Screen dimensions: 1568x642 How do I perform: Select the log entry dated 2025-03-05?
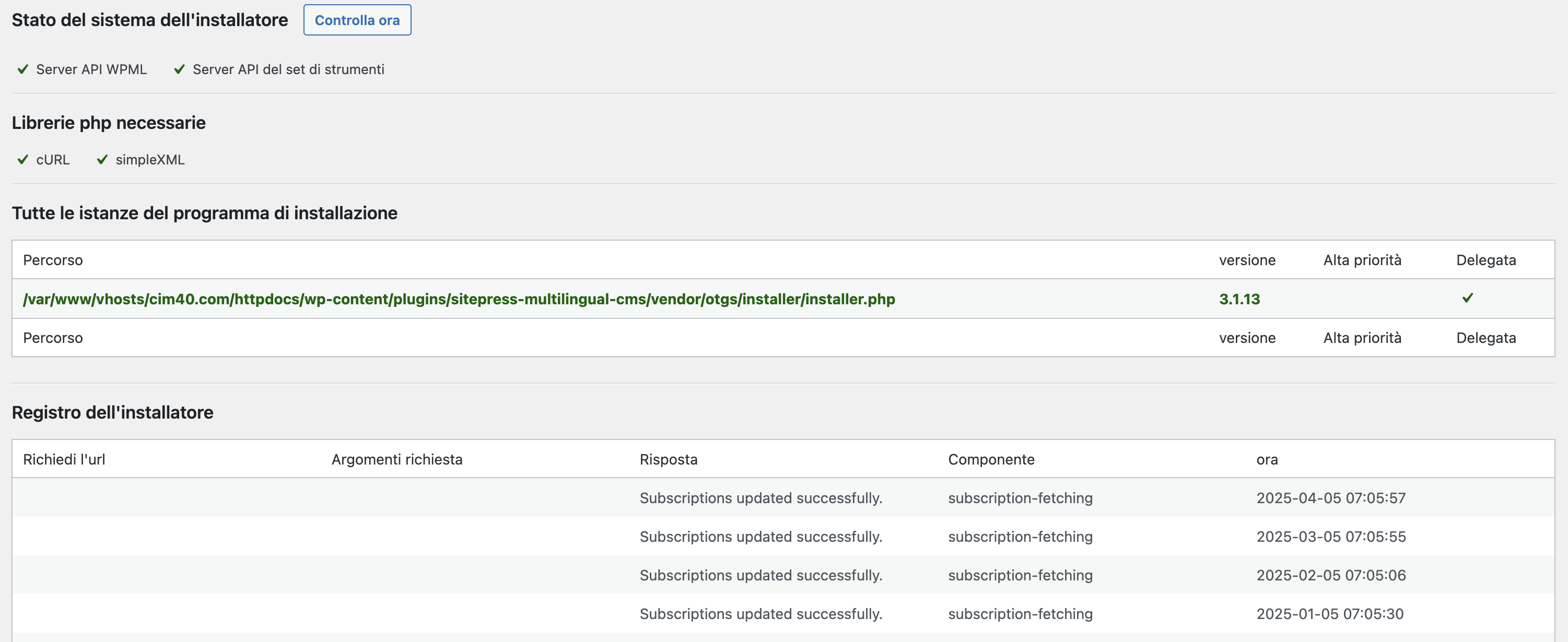click(x=1331, y=537)
